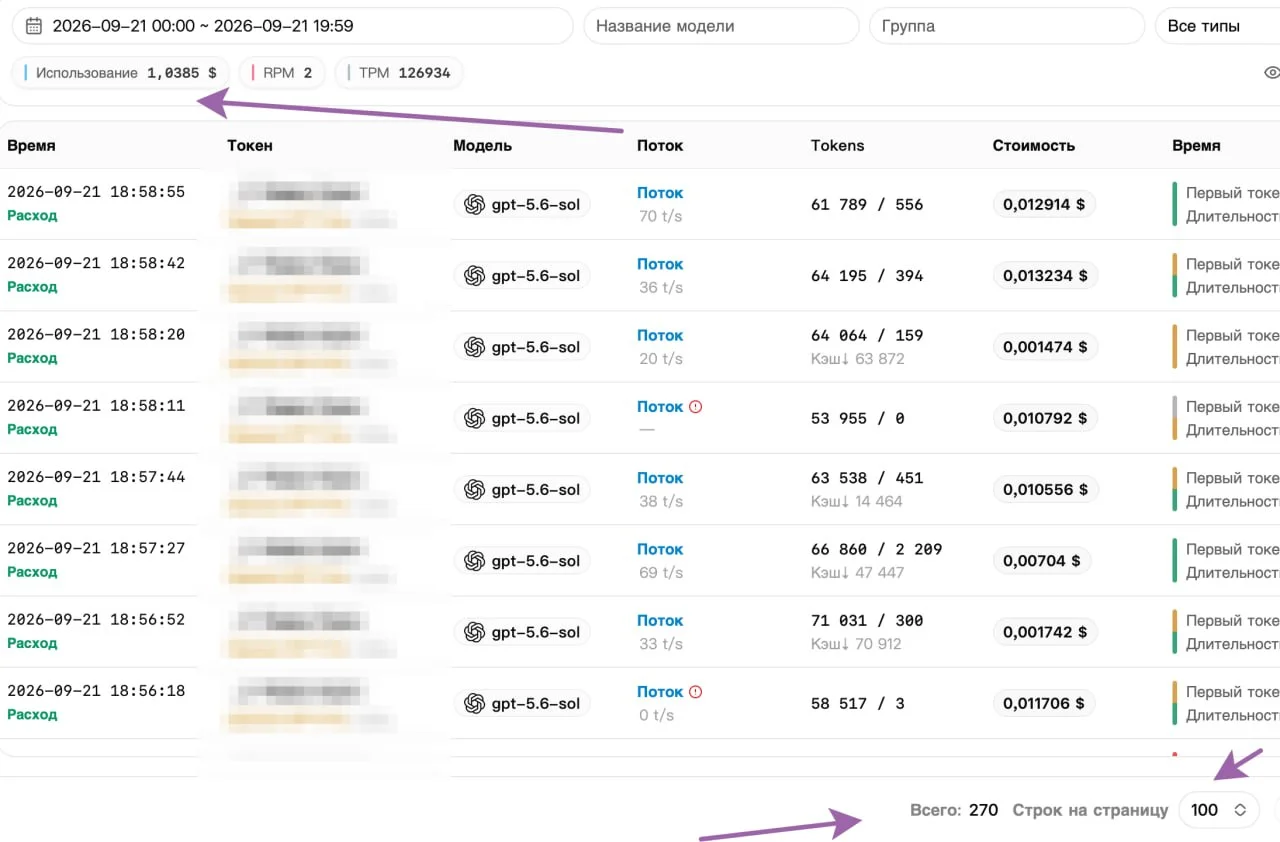This screenshot has height=842, width=1280.
Task: Click the OpenAI logo in the 18:58:55 row
Action: (x=475, y=205)
